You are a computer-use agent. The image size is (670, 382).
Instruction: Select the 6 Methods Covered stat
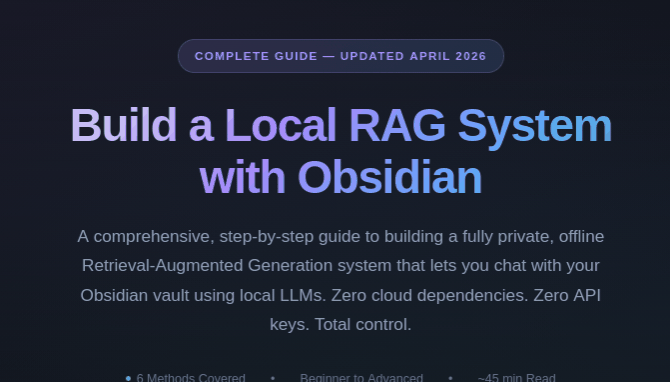191,378
